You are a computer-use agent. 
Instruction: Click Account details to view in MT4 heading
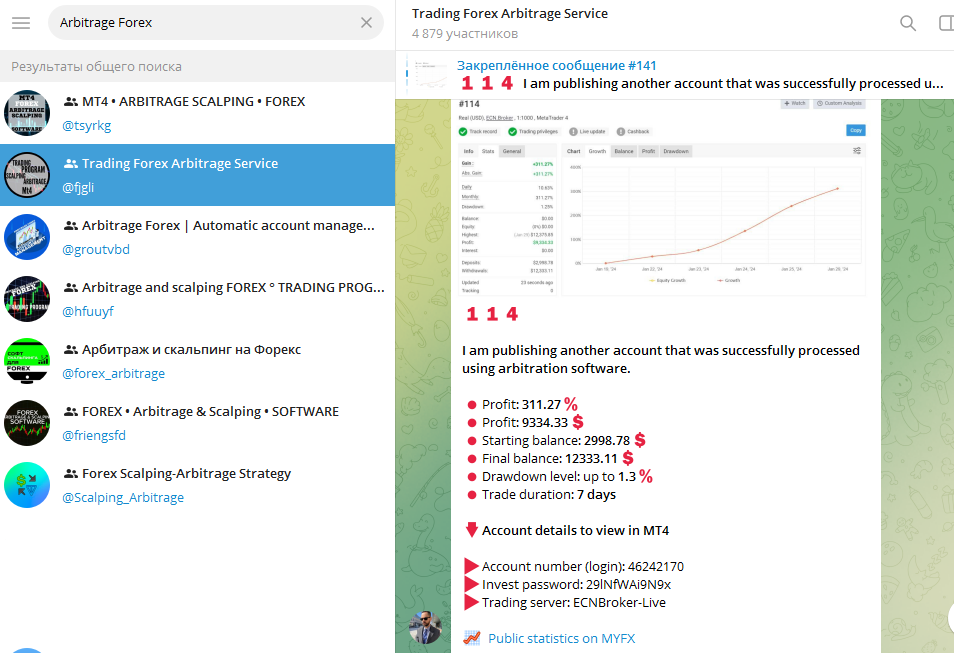567,531
